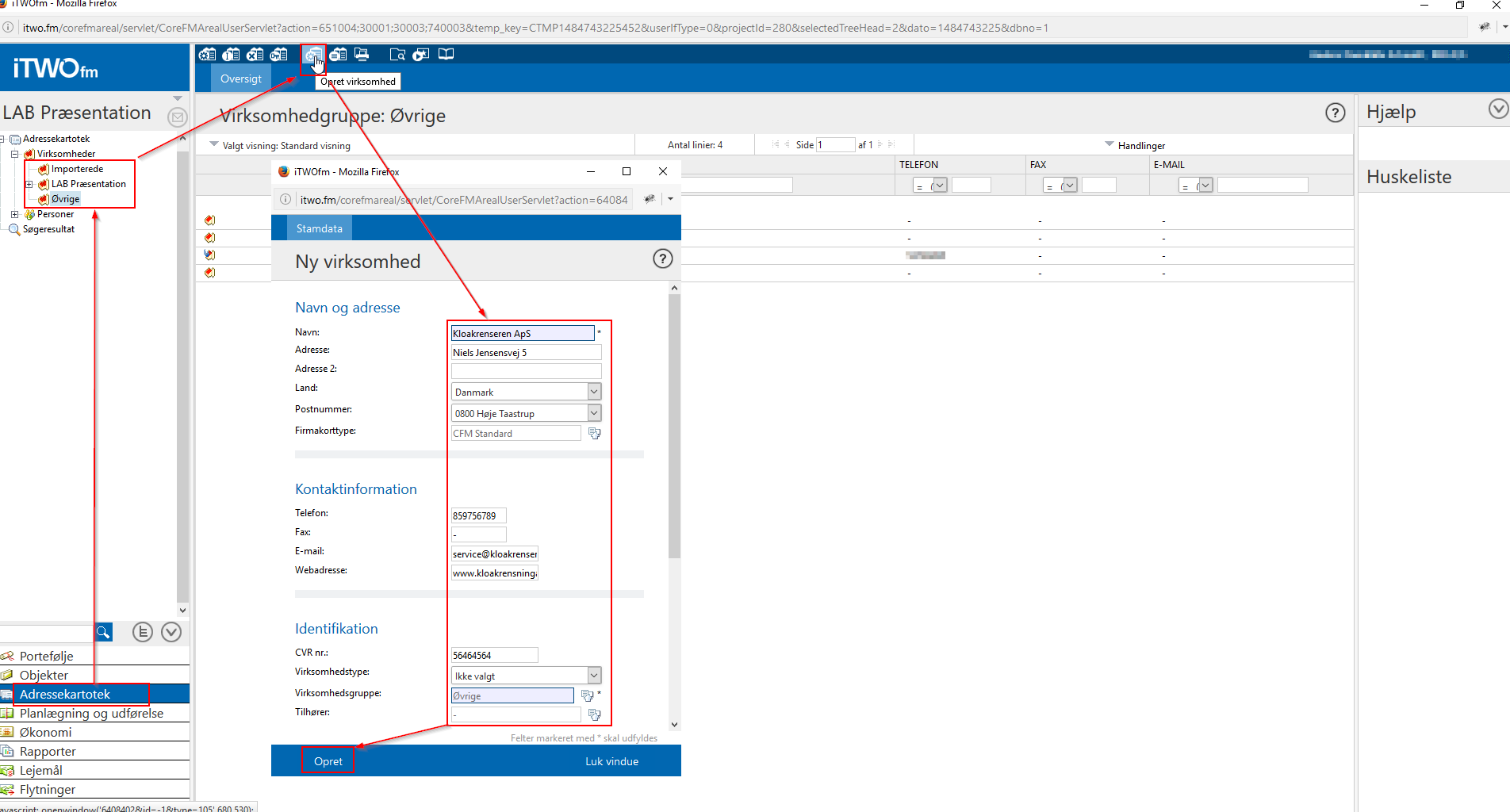Expand the Personer tree node

coord(14,214)
